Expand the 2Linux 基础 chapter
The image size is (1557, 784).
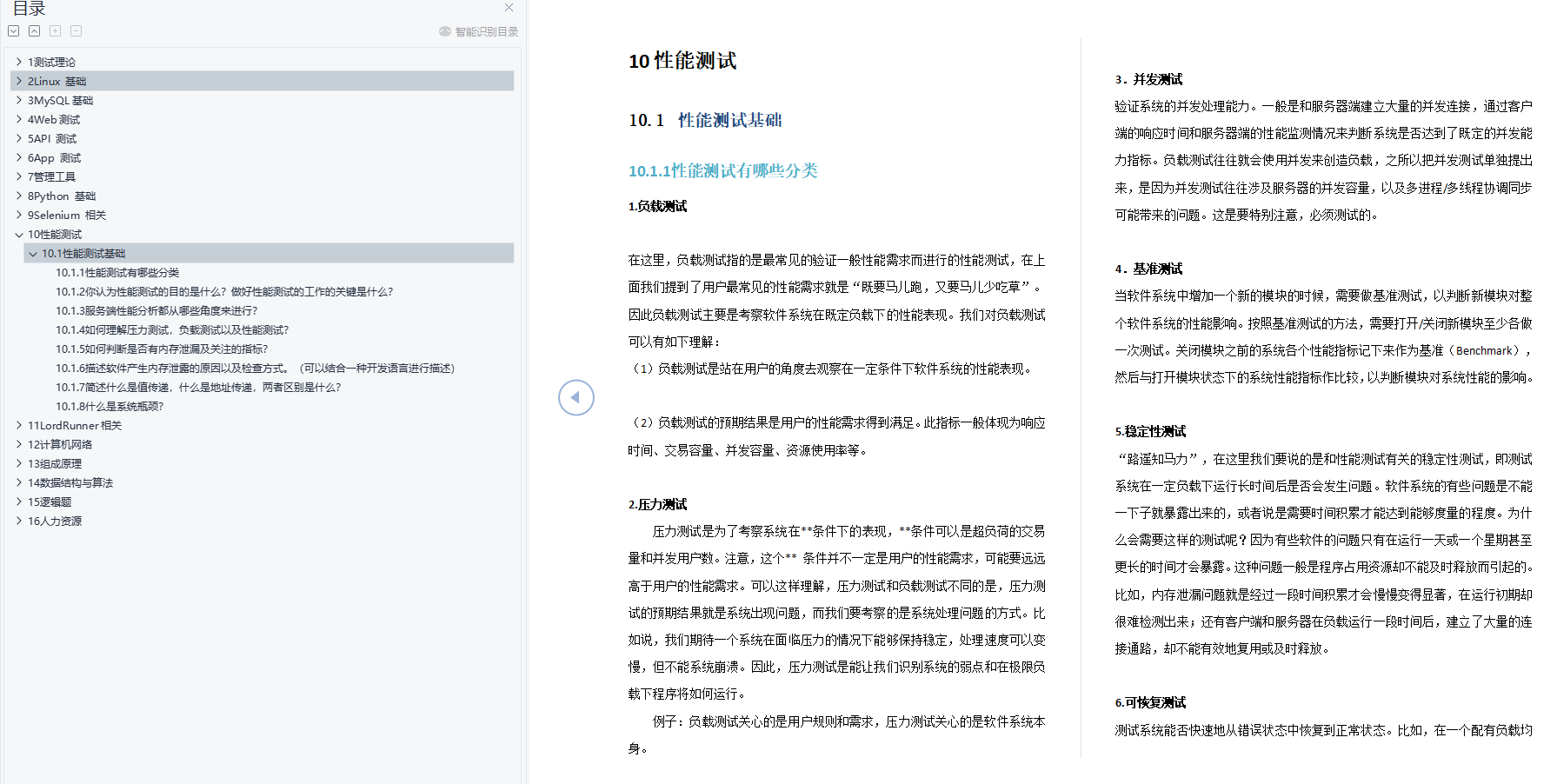coord(19,81)
